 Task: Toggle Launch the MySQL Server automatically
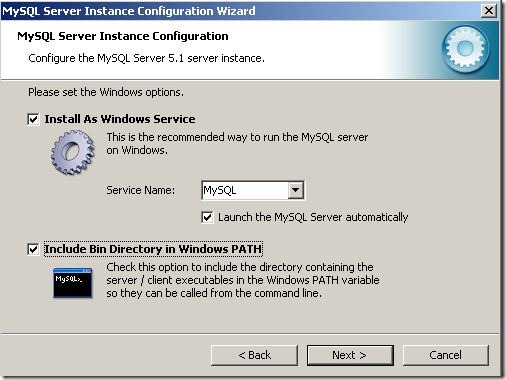point(207,217)
